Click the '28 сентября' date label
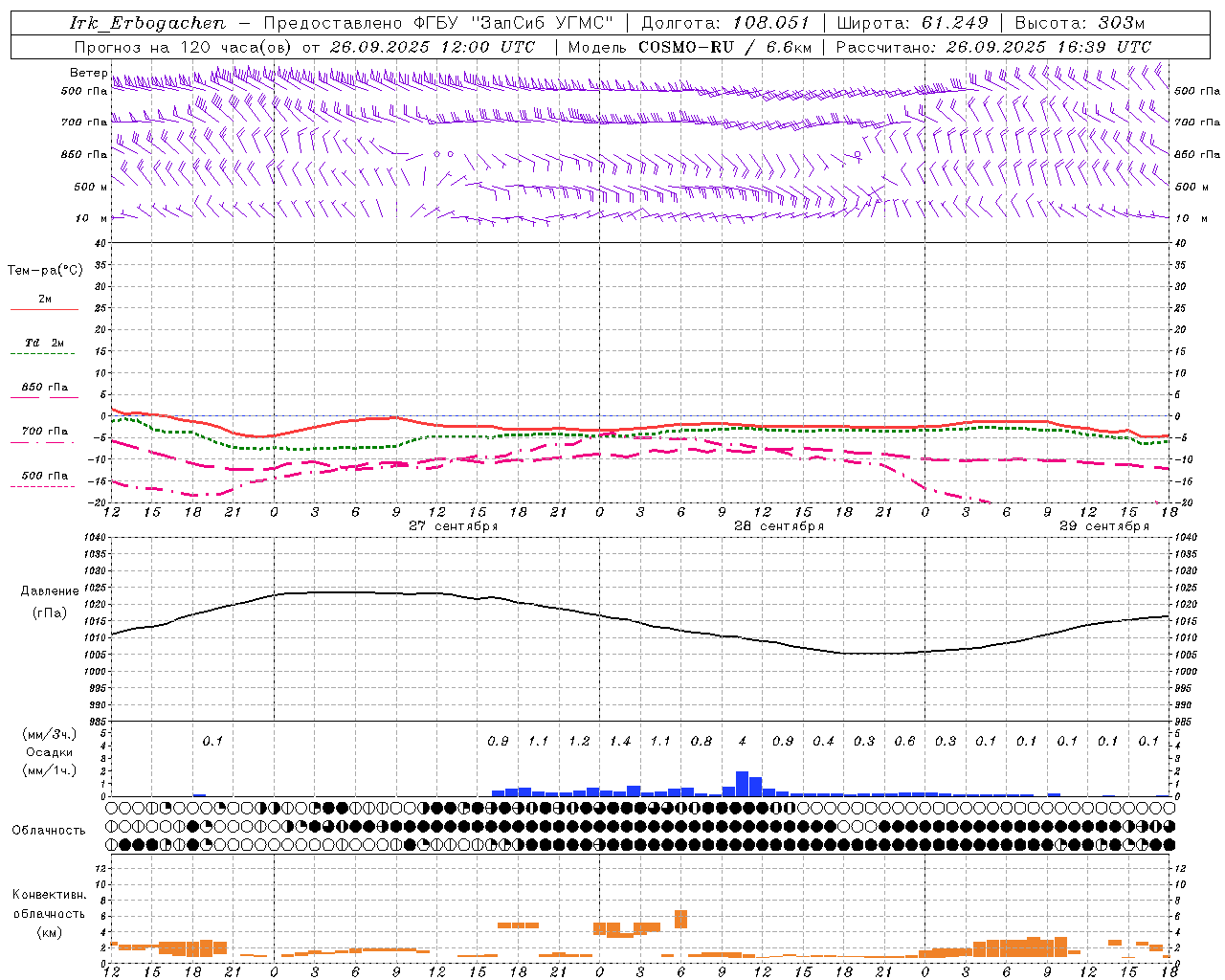The image size is (1225, 980). 779,526
